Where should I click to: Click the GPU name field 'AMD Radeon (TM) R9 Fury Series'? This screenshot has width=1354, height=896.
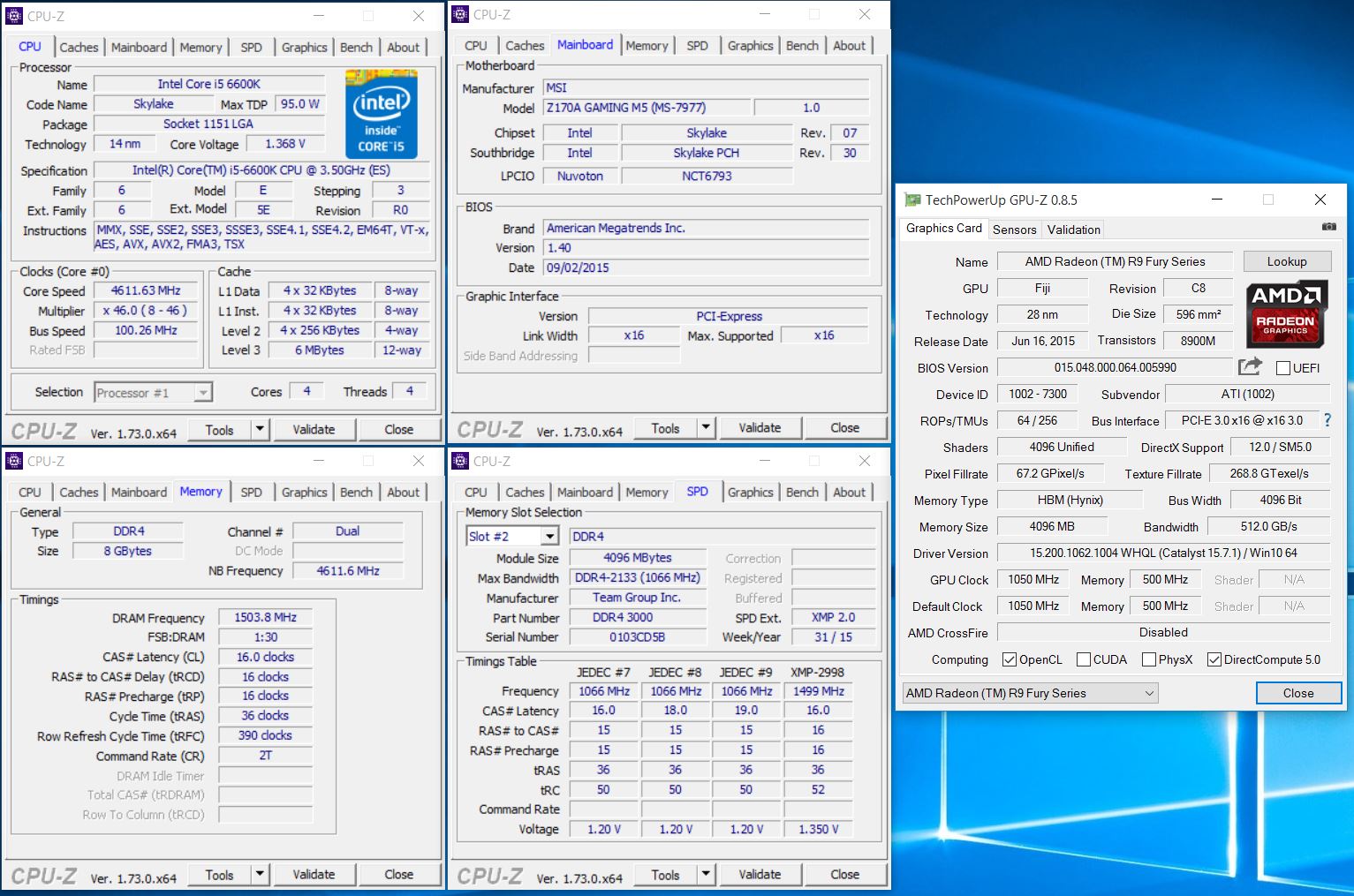point(1115,261)
